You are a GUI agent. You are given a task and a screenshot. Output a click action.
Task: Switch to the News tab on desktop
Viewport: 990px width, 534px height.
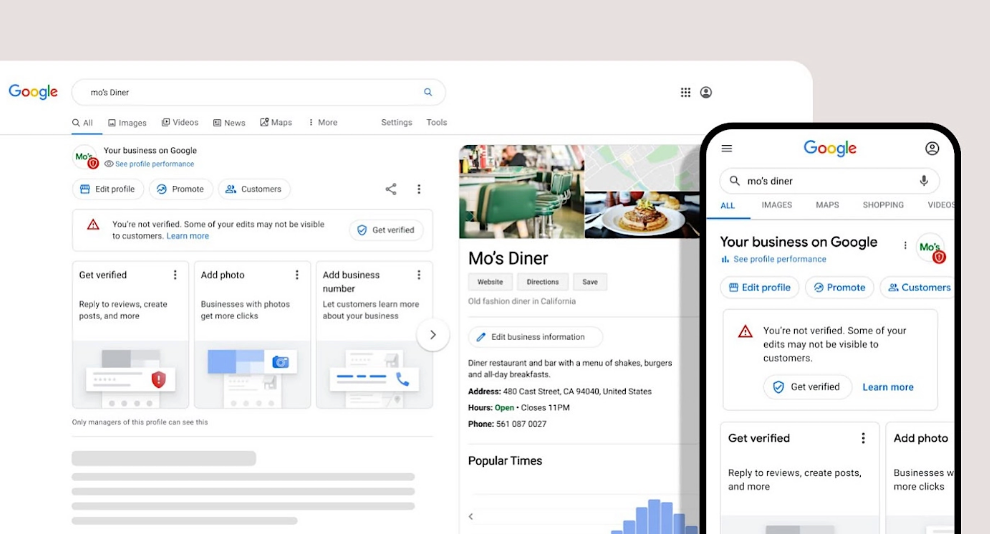click(229, 122)
